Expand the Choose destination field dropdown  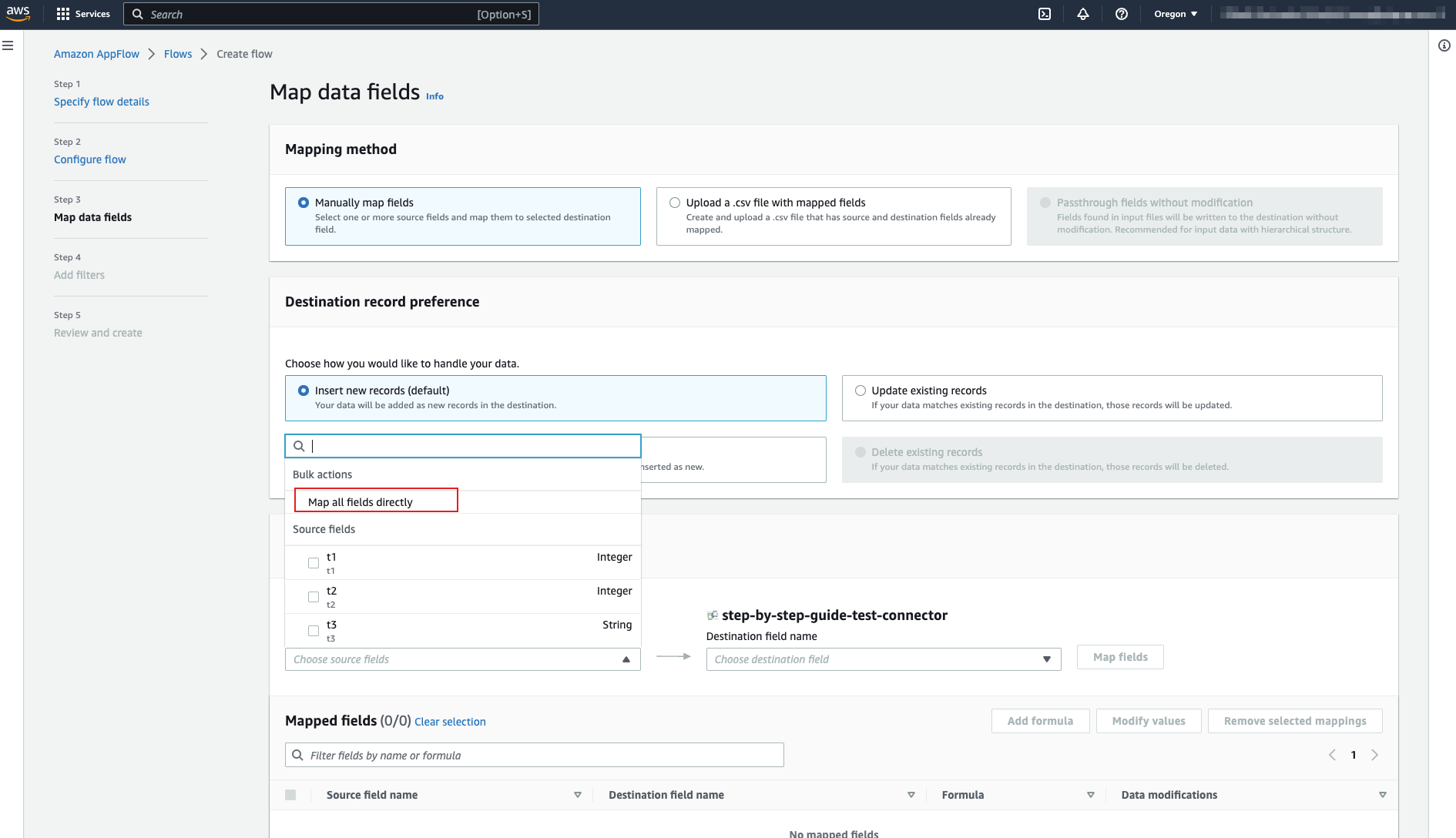point(883,659)
